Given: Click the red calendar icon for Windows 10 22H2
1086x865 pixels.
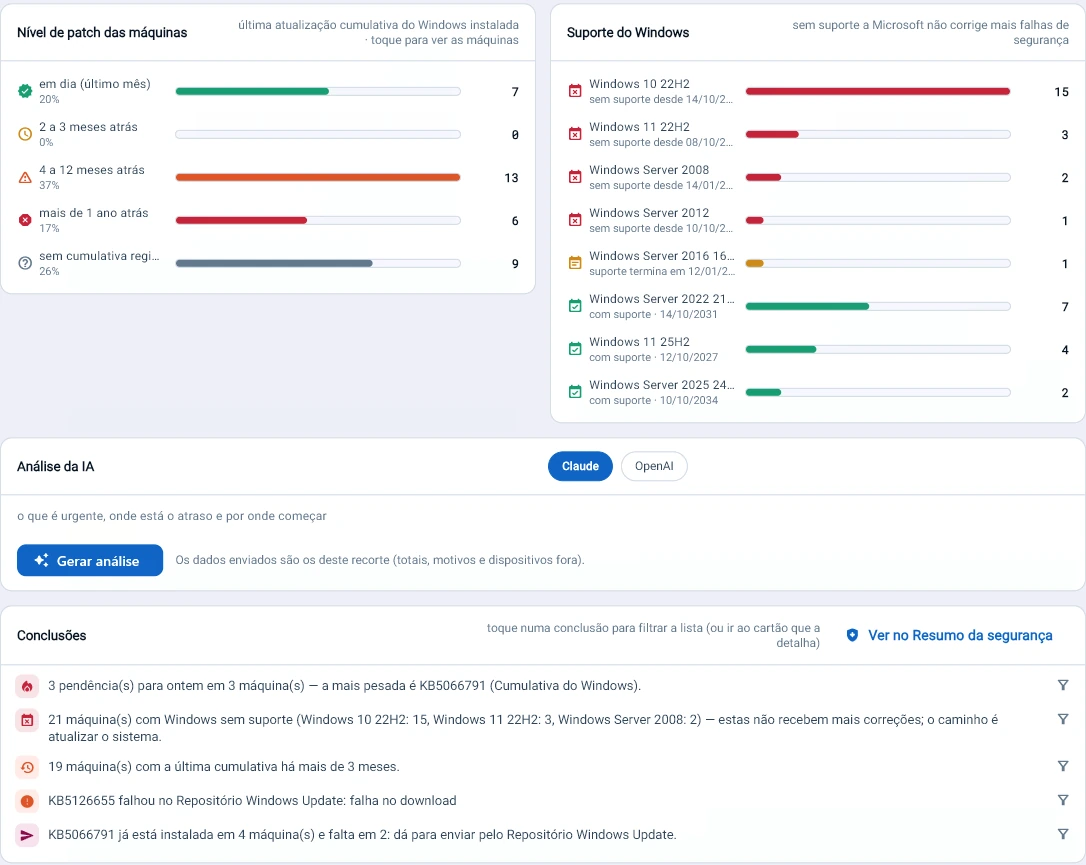Looking at the screenshot, I should 575,91.
